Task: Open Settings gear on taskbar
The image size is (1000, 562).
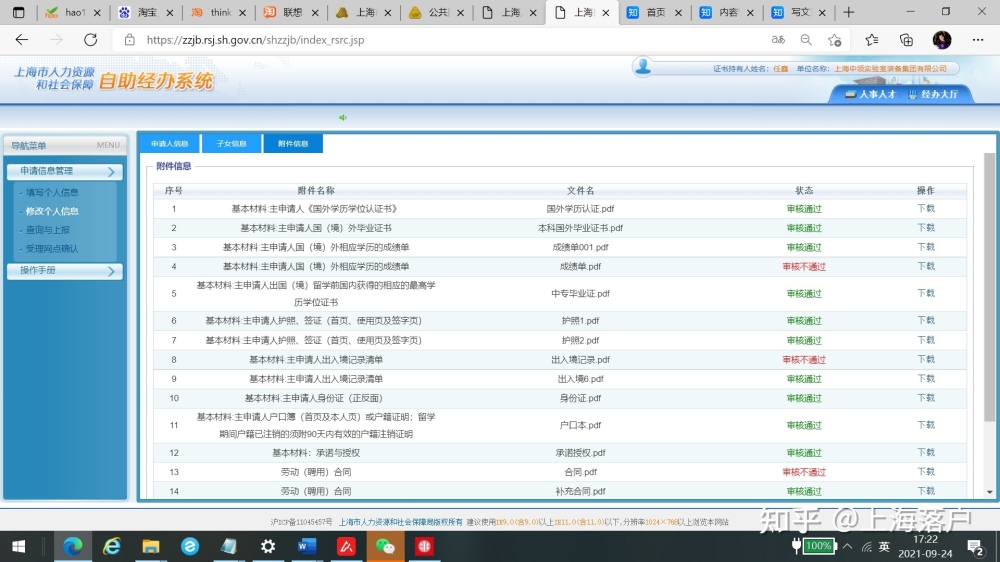Action: click(268, 546)
